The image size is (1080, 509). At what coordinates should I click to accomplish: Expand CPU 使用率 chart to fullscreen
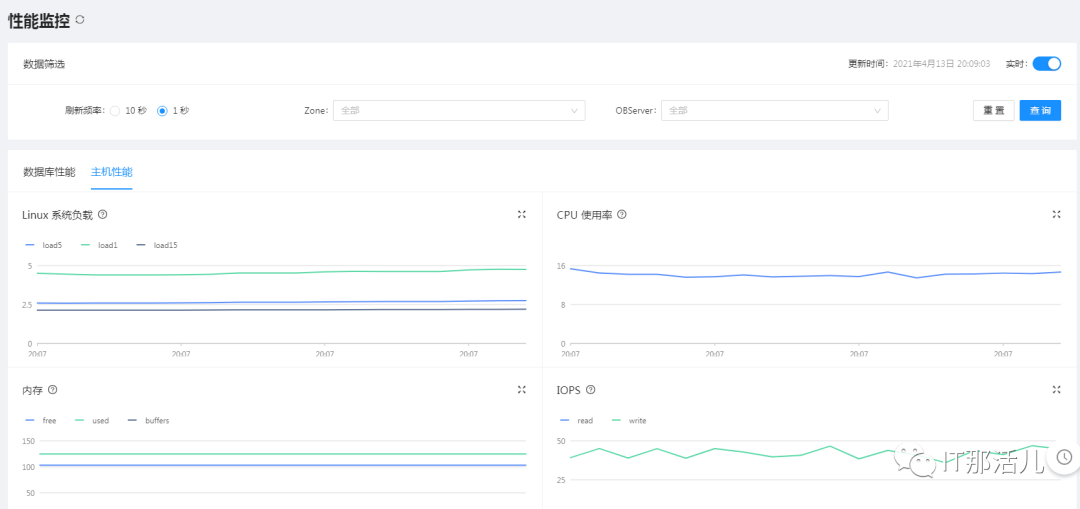pos(1057,214)
